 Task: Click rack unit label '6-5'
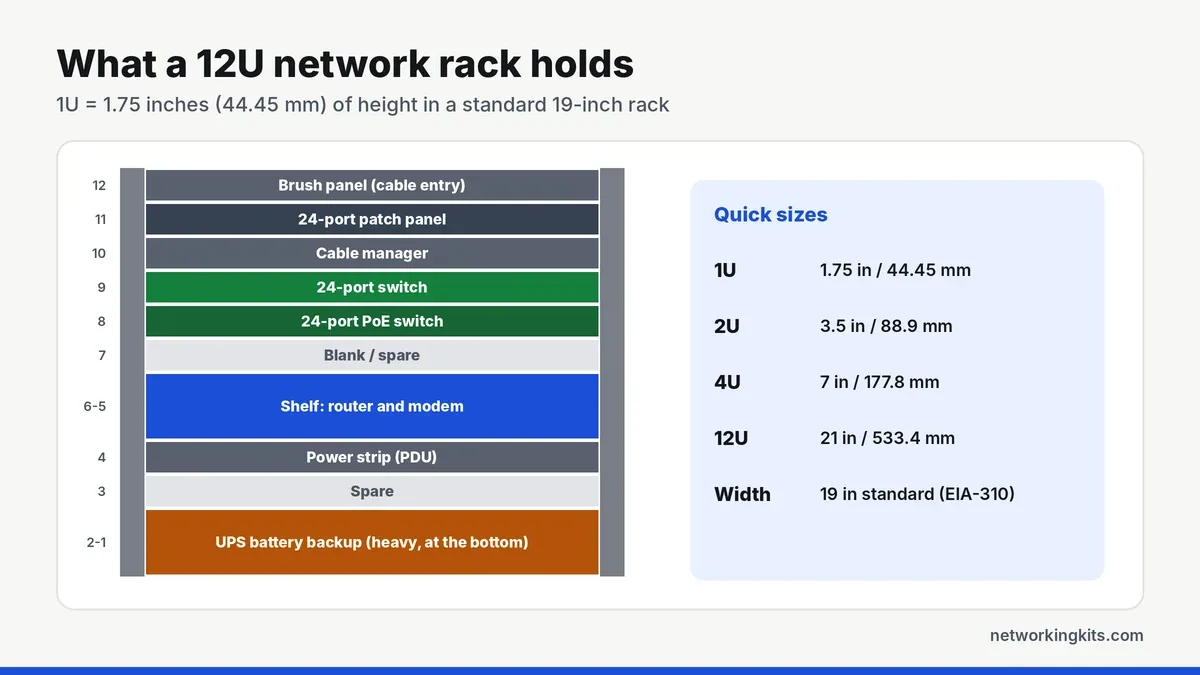(x=95, y=406)
